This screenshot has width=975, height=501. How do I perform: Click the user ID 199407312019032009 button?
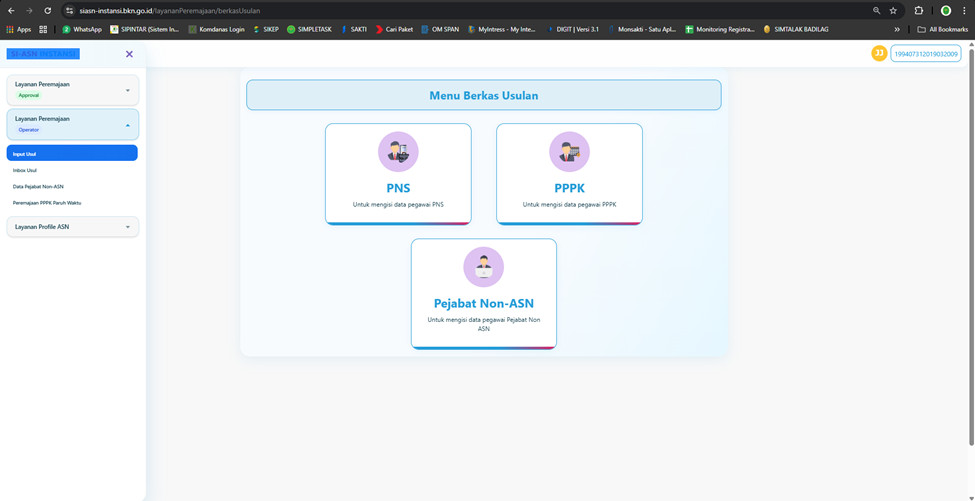click(x=925, y=54)
